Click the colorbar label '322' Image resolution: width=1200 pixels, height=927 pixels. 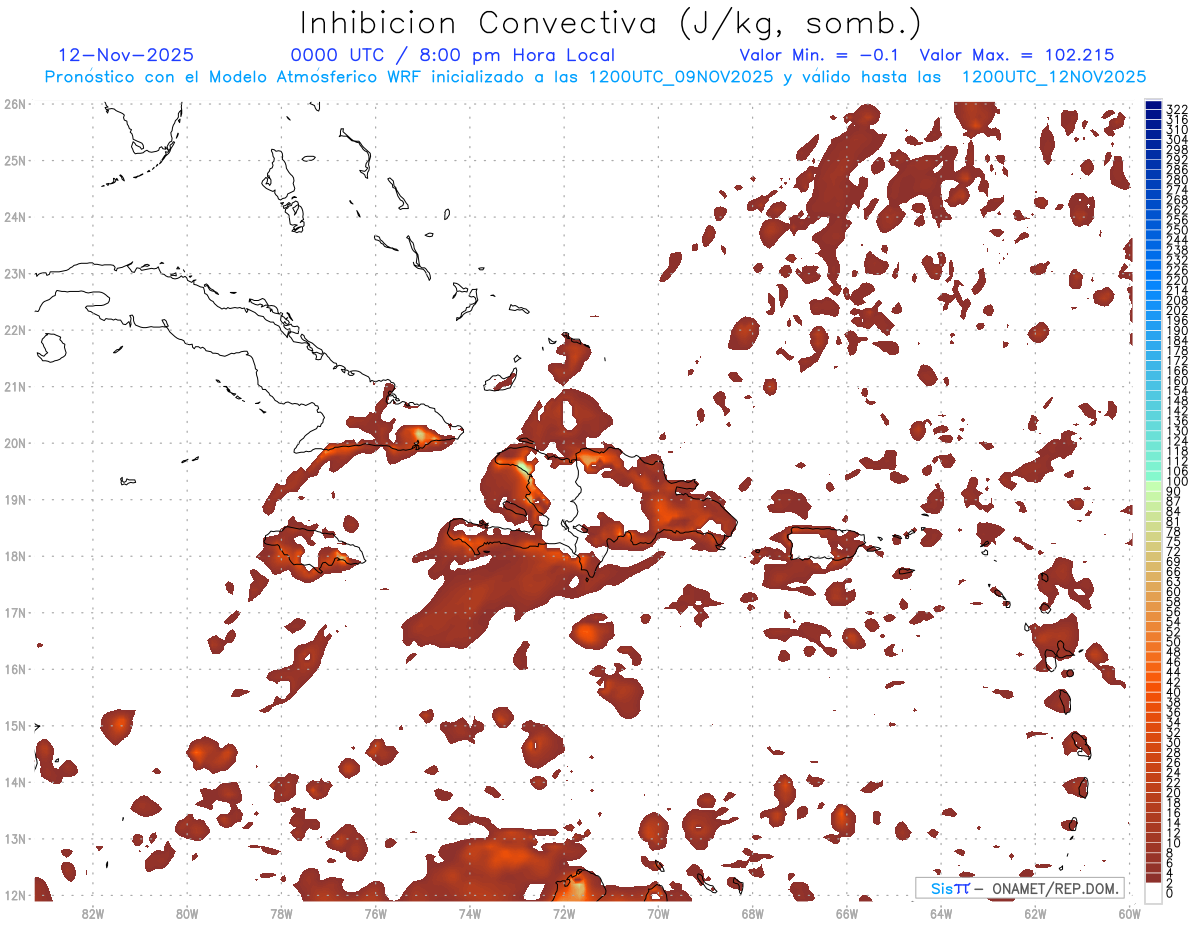point(1177,109)
